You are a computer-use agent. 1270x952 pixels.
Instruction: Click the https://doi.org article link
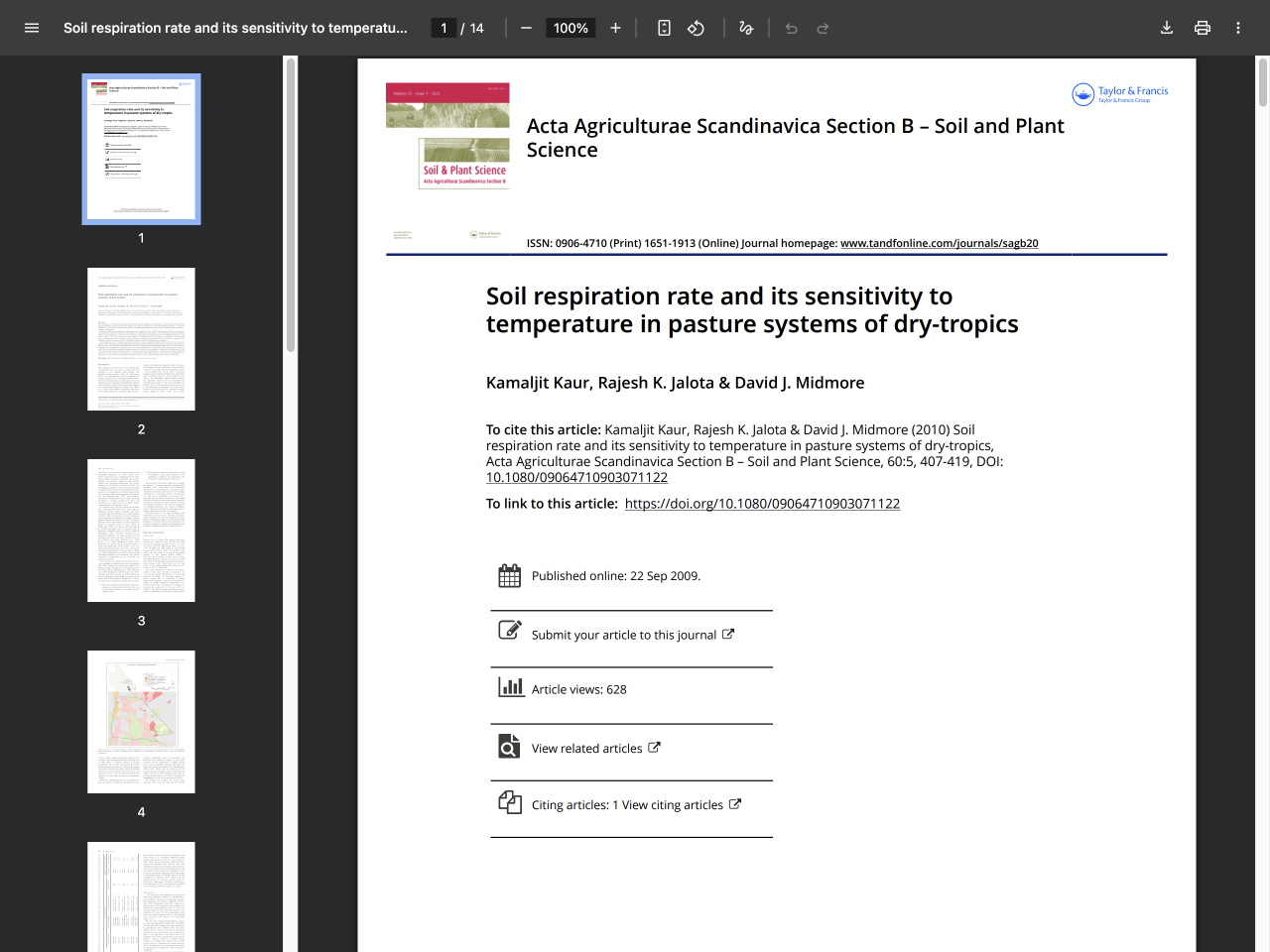(762, 503)
